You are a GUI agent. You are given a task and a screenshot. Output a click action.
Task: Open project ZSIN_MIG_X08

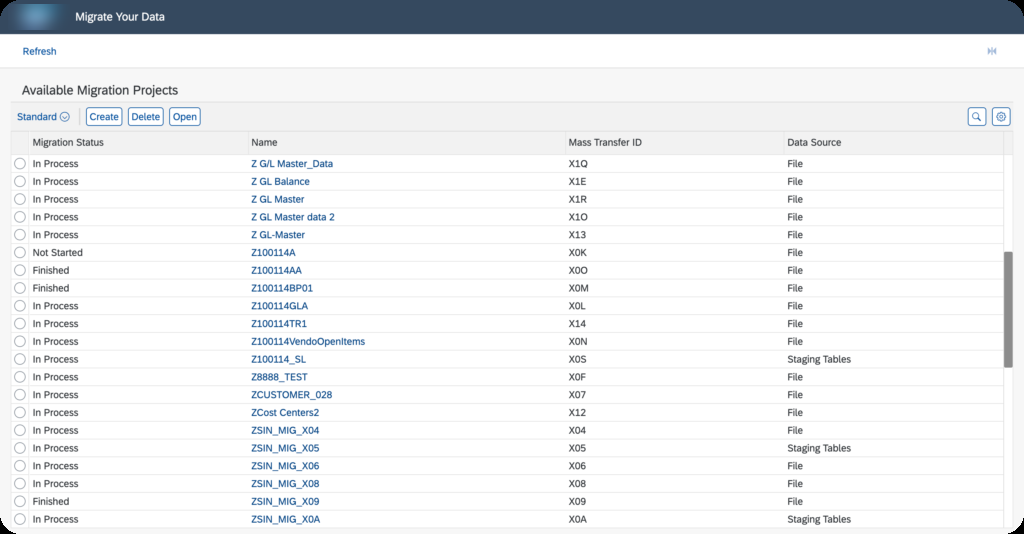(285, 484)
